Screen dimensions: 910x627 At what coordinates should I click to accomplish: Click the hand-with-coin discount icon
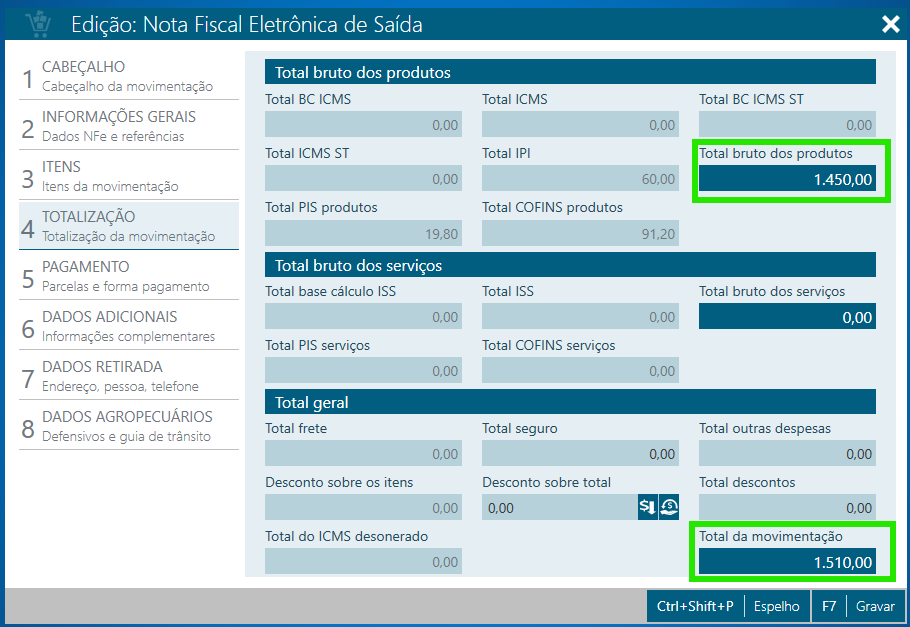[x=669, y=507]
